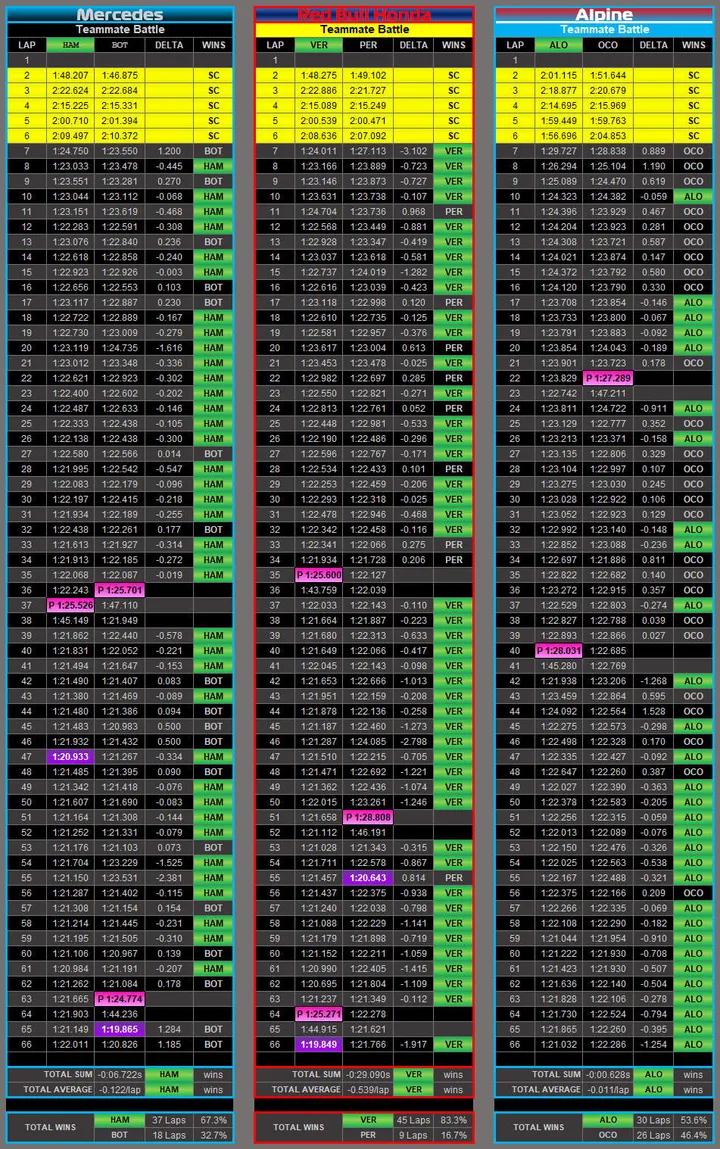Select pit stop cell P 1:27.289
720x1149 pixels.
point(608,378)
